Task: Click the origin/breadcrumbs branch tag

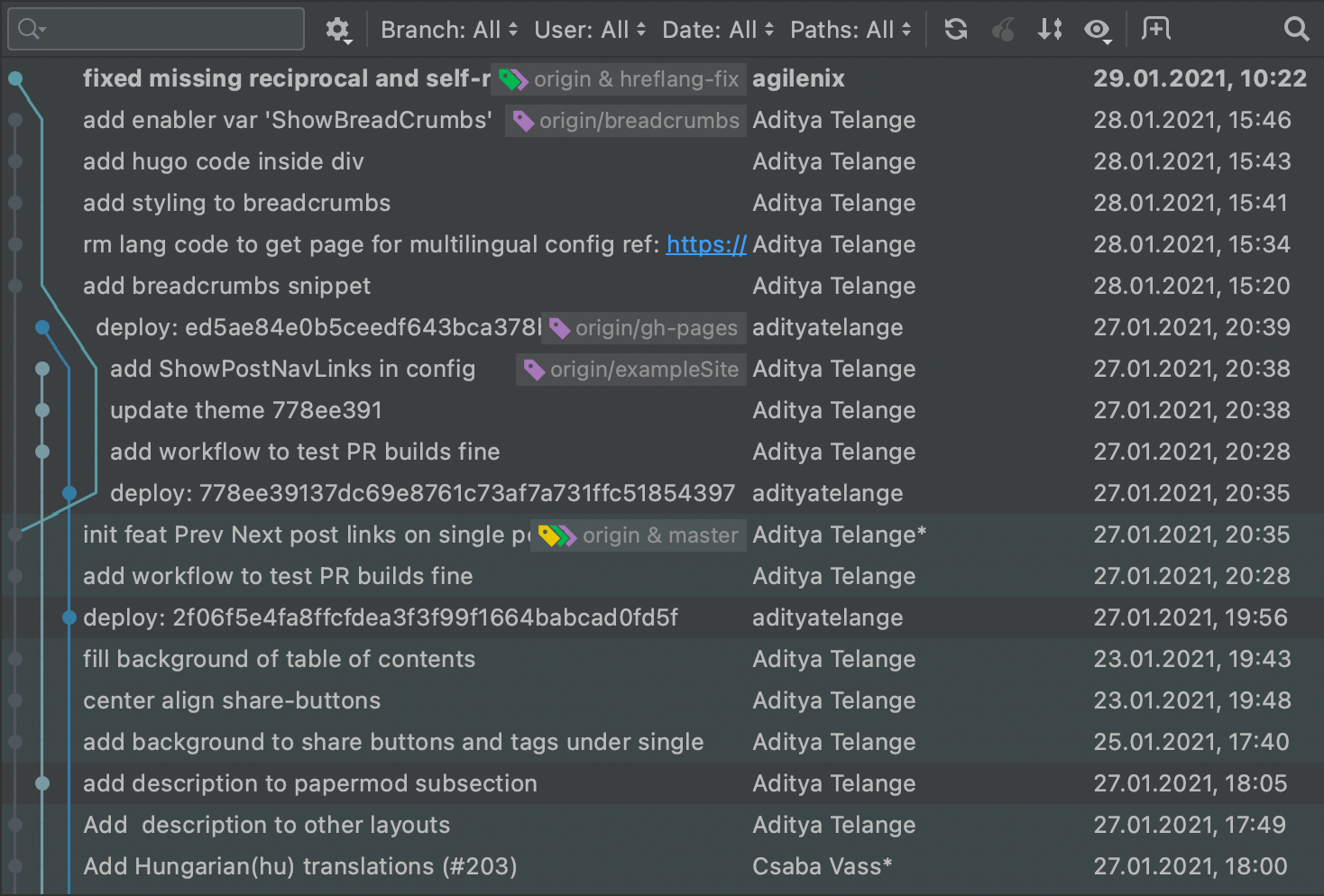Action: 628,121
